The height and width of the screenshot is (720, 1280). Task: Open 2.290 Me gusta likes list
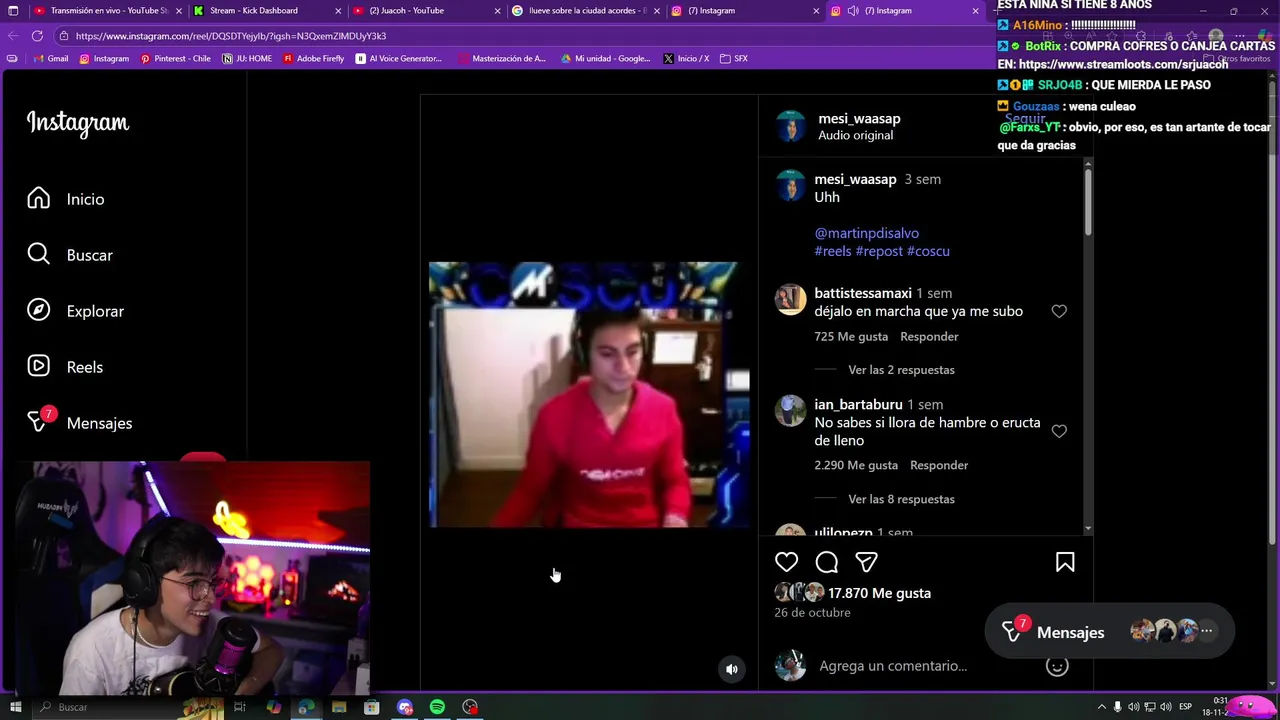[x=856, y=465]
